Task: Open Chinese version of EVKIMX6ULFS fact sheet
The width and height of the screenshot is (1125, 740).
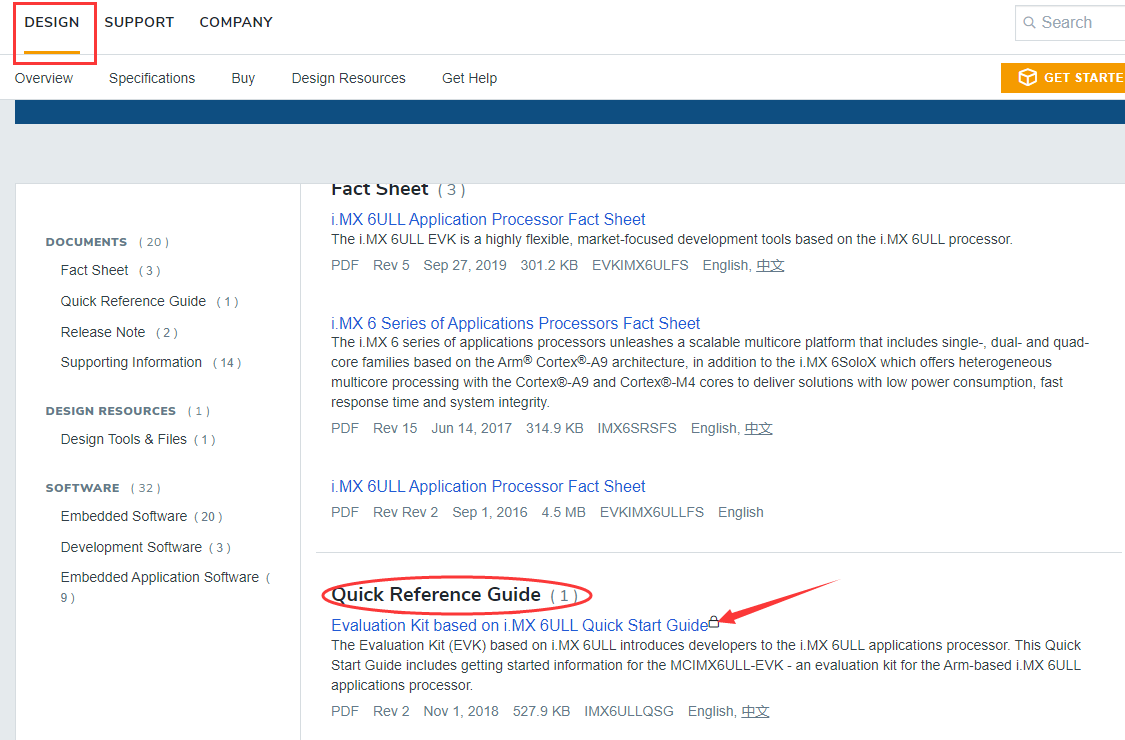Action: coord(770,266)
